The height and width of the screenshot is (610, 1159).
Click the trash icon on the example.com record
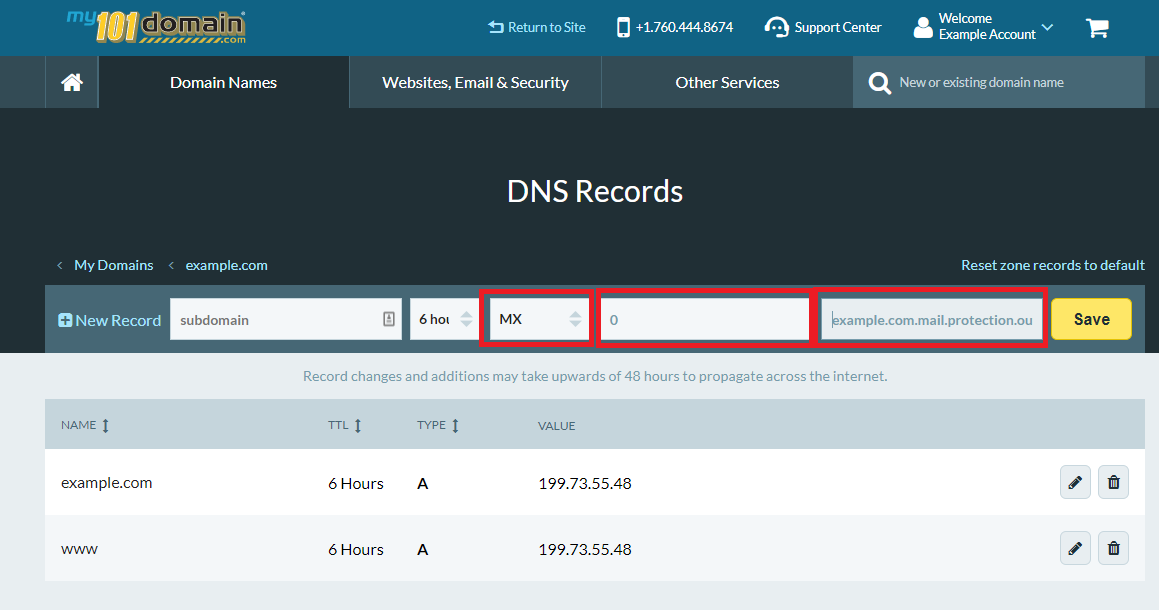point(1113,482)
